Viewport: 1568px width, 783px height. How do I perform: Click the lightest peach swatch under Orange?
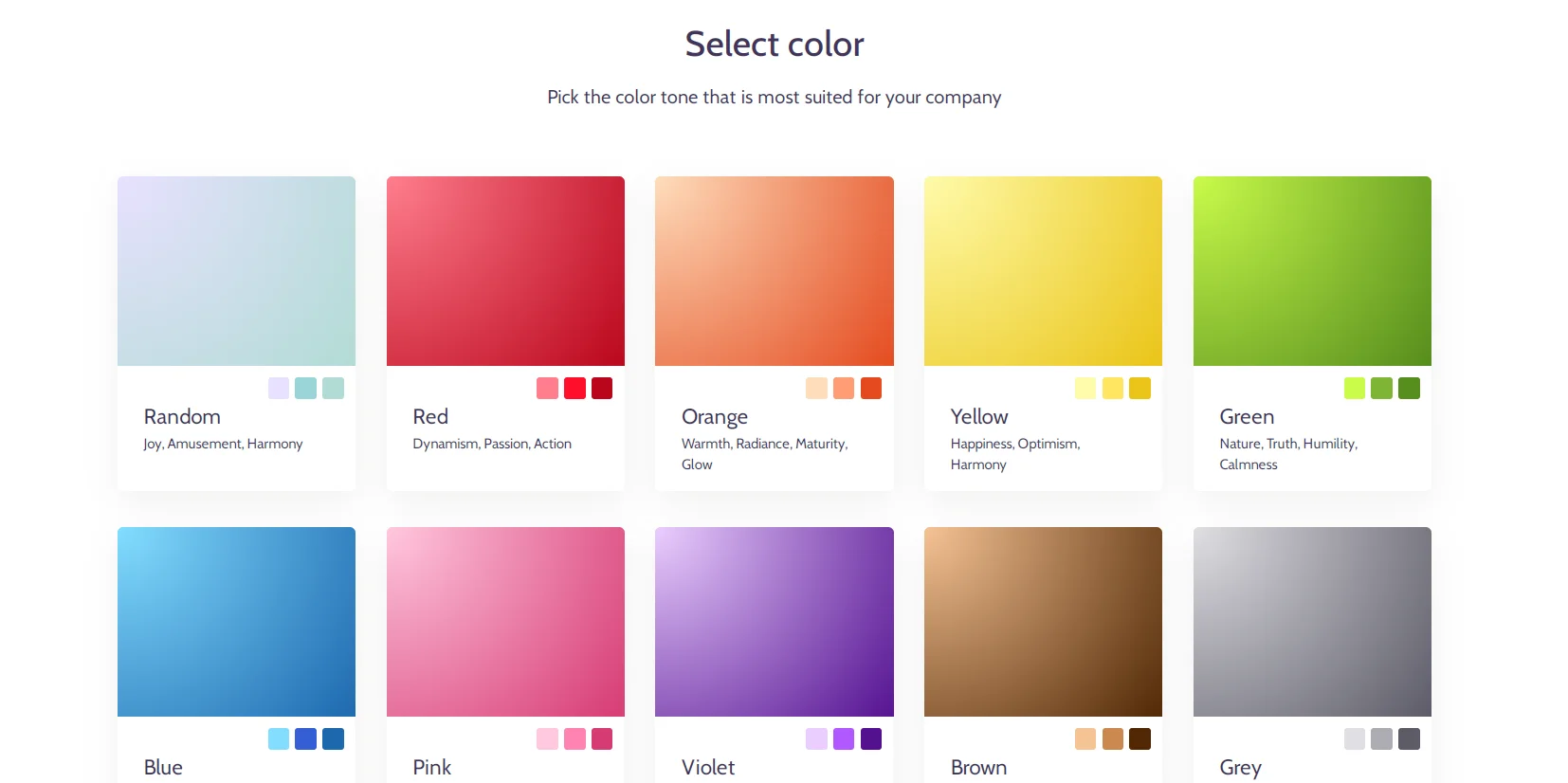click(x=816, y=388)
